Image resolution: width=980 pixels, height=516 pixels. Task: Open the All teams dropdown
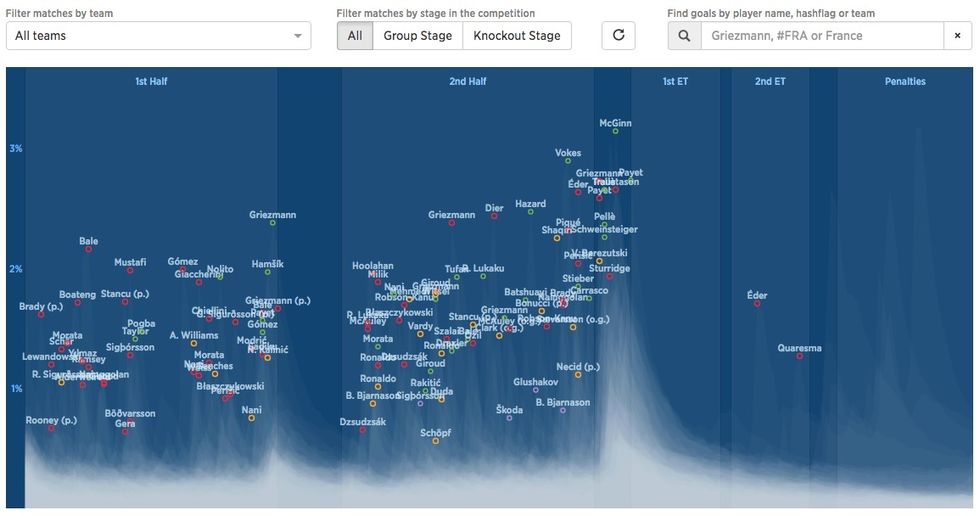point(158,36)
